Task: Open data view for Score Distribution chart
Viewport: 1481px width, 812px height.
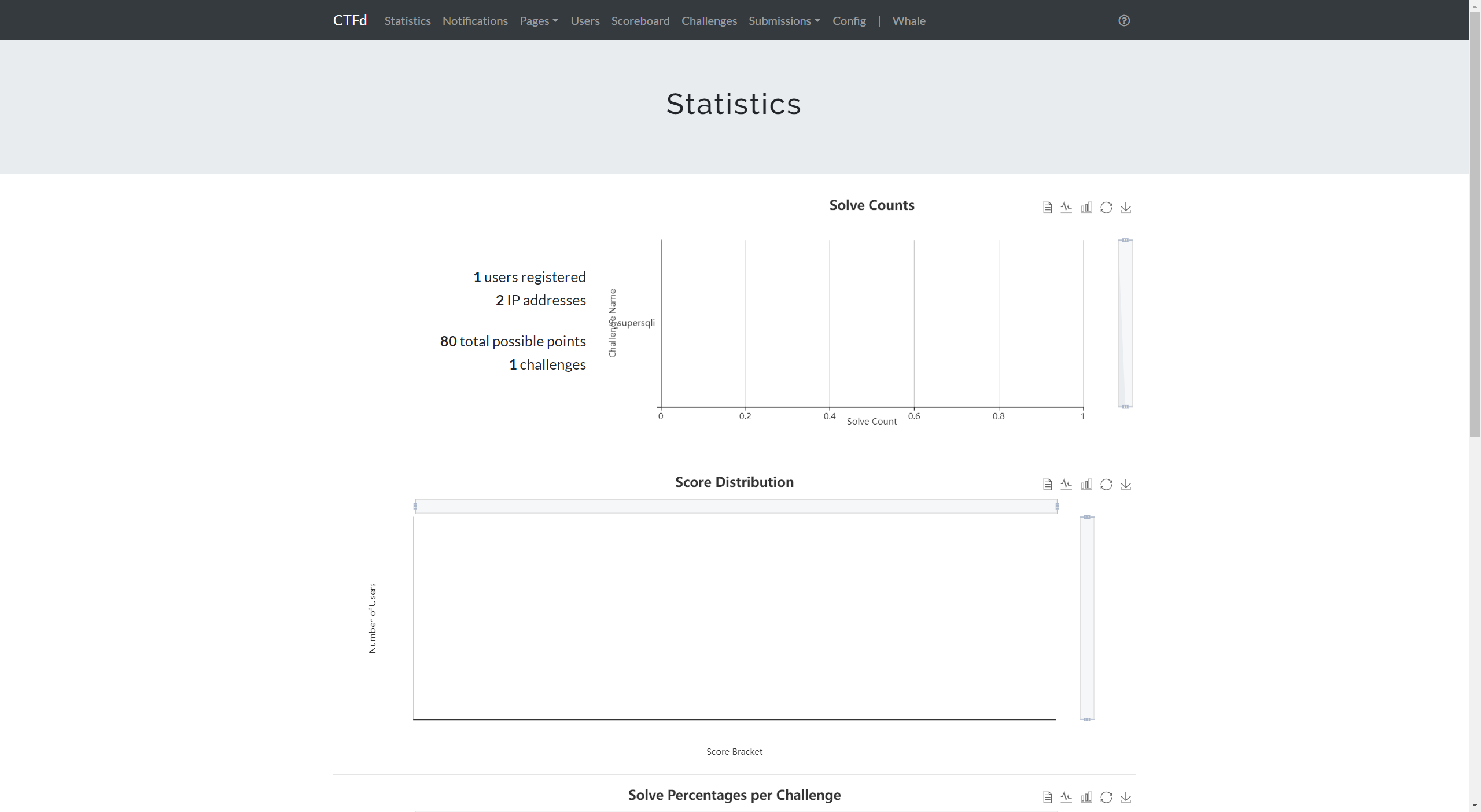Action: coord(1047,484)
